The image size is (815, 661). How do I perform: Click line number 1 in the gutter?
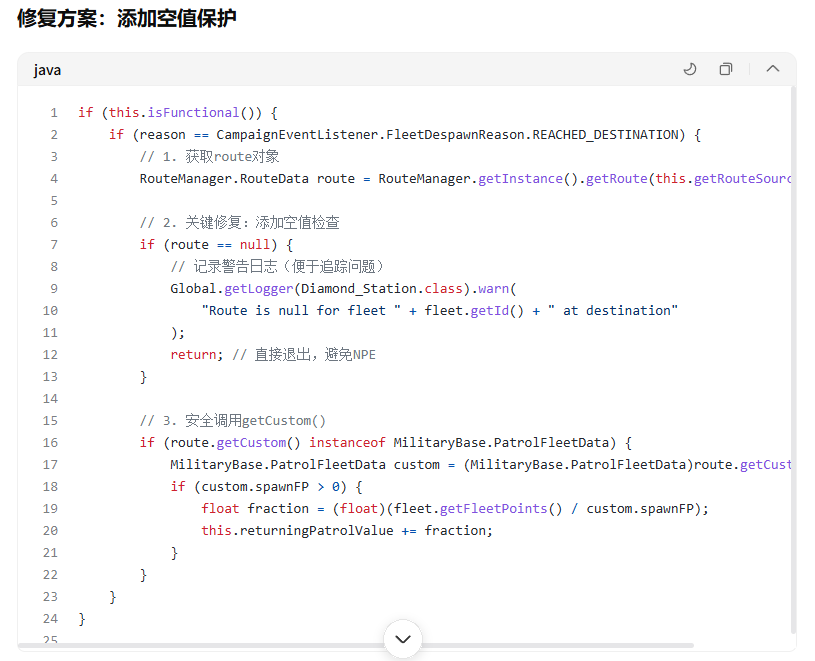(54, 113)
